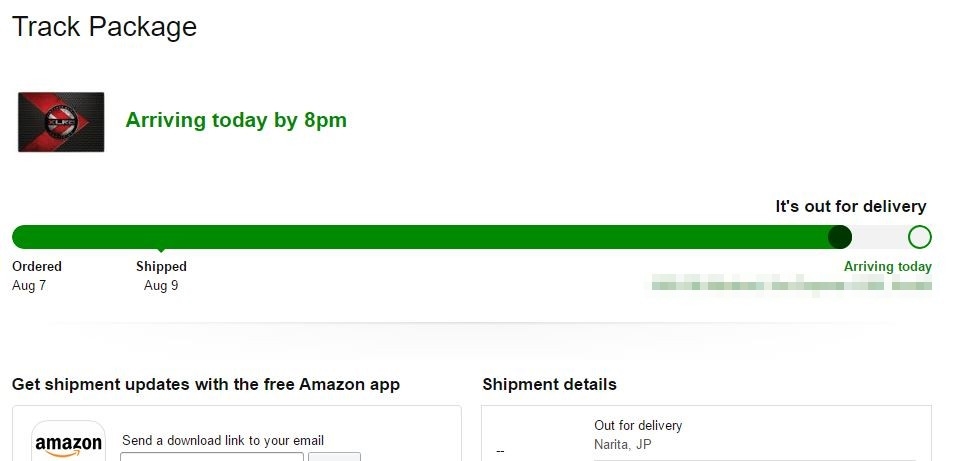Image resolution: width=975 pixels, height=461 pixels.
Task: Focus the email address input field
Action: point(211,456)
